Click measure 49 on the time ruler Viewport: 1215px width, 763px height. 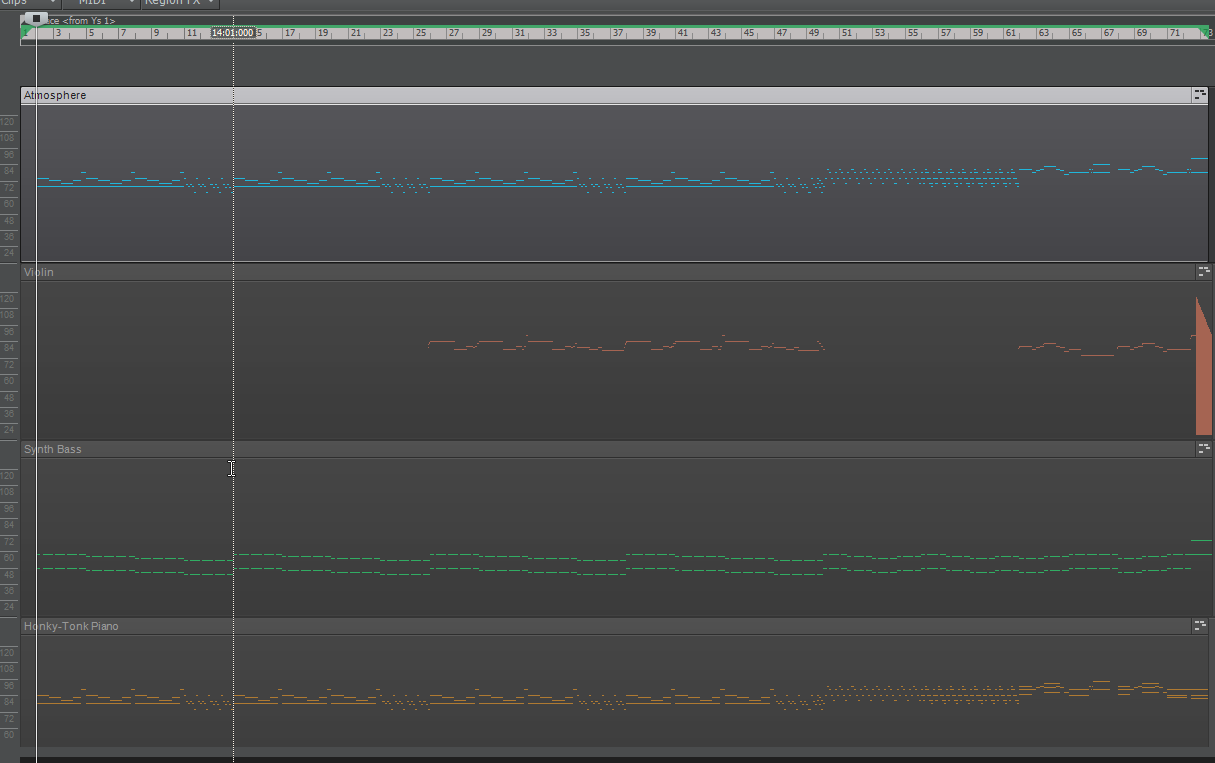click(x=814, y=33)
